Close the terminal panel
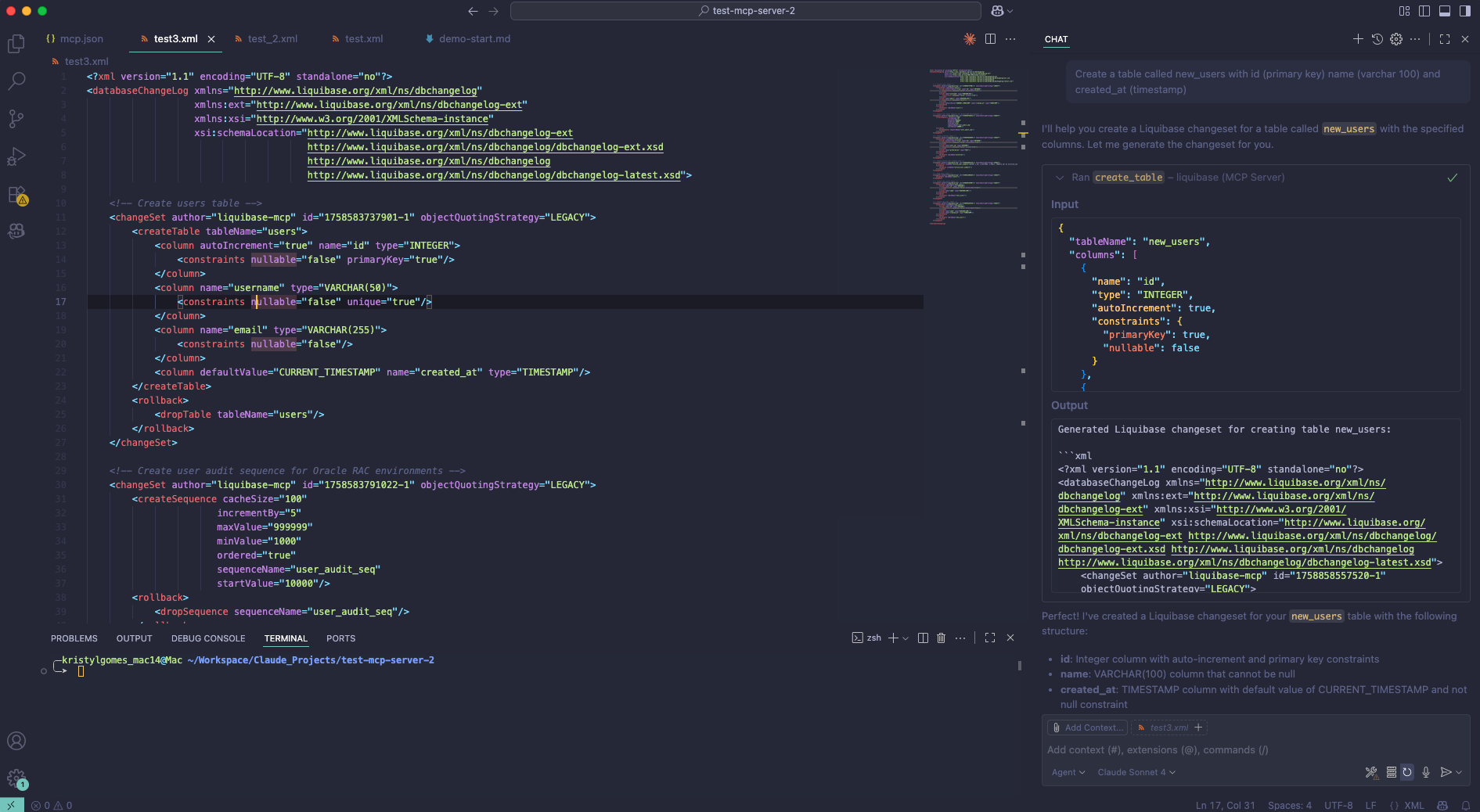The image size is (1480, 812). 1010,638
